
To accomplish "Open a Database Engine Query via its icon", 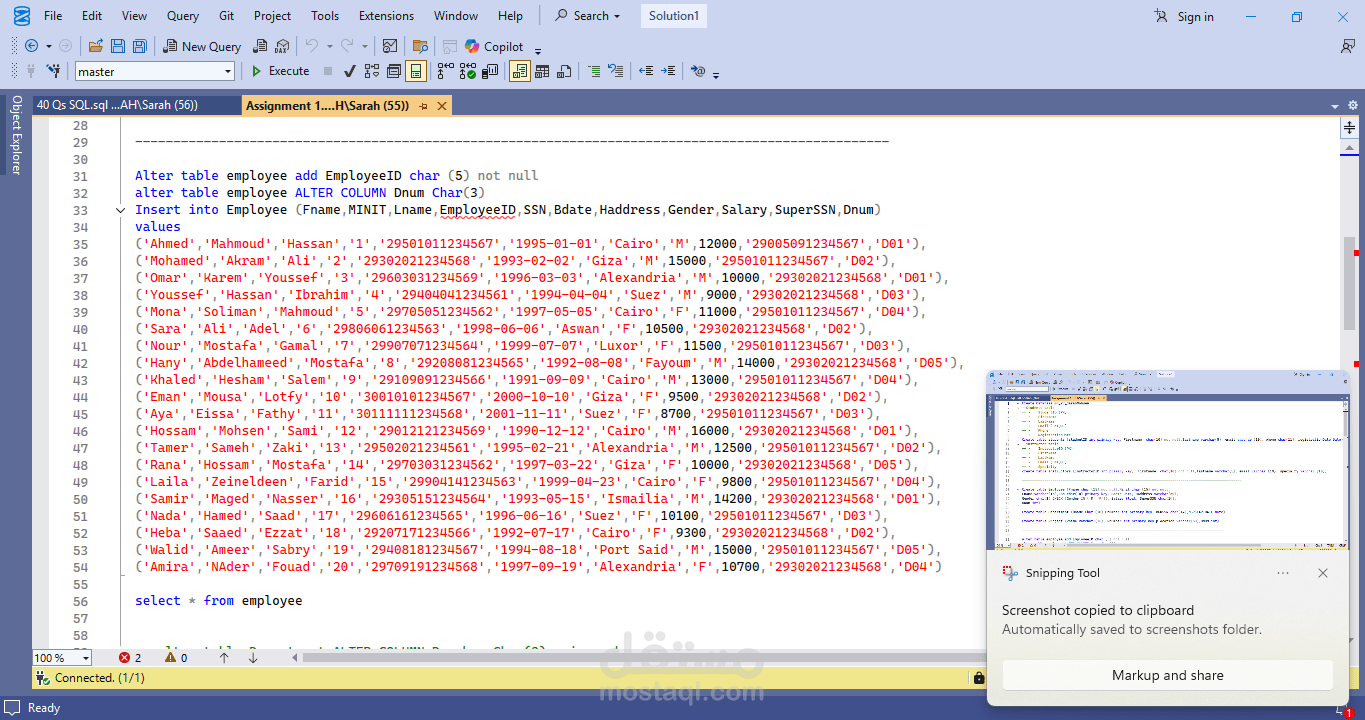I will (x=260, y=46).
